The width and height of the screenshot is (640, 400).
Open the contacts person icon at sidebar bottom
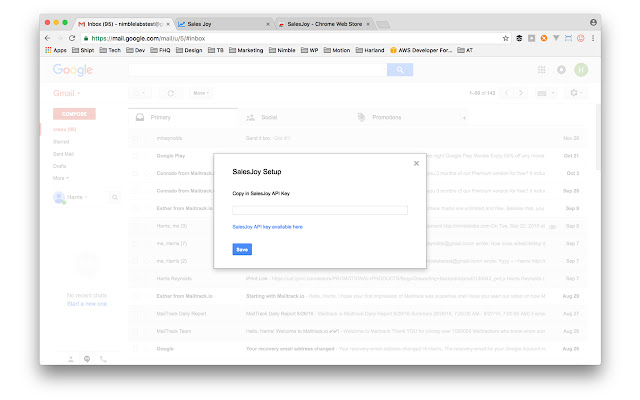click(x=71, y=359)
